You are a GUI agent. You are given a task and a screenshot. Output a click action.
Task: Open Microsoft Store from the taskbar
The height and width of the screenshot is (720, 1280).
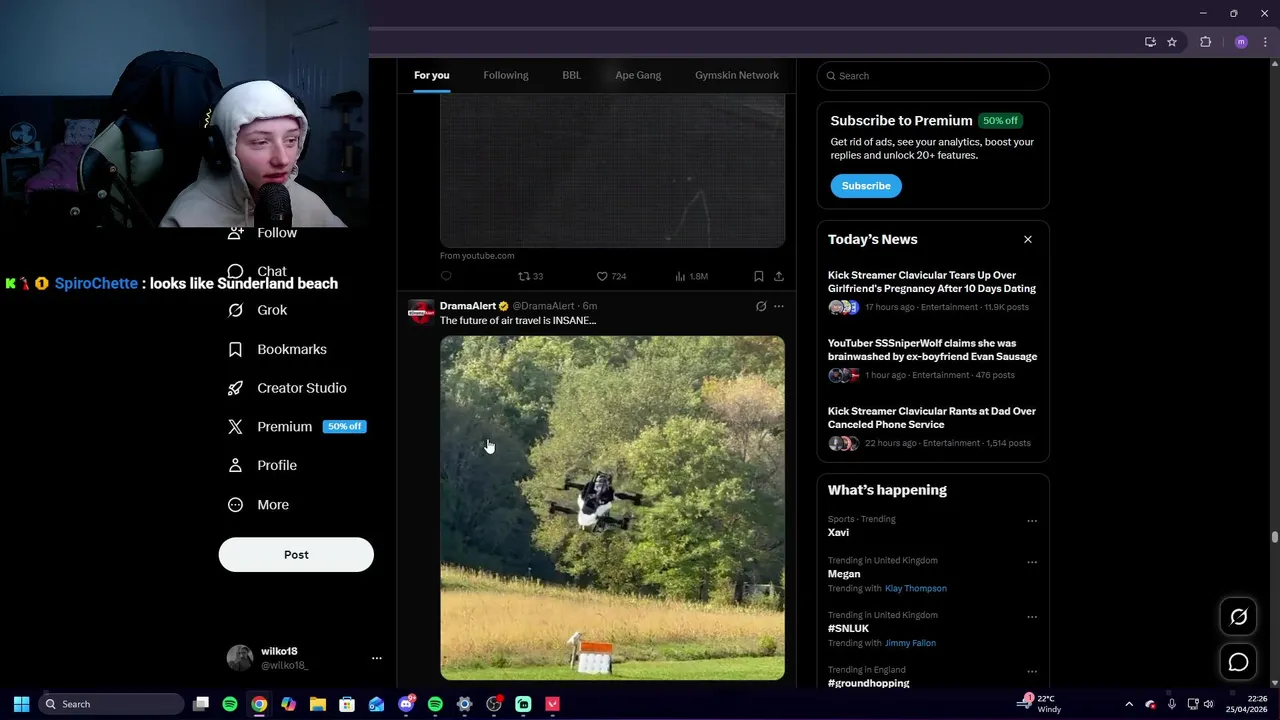[347, 704]
